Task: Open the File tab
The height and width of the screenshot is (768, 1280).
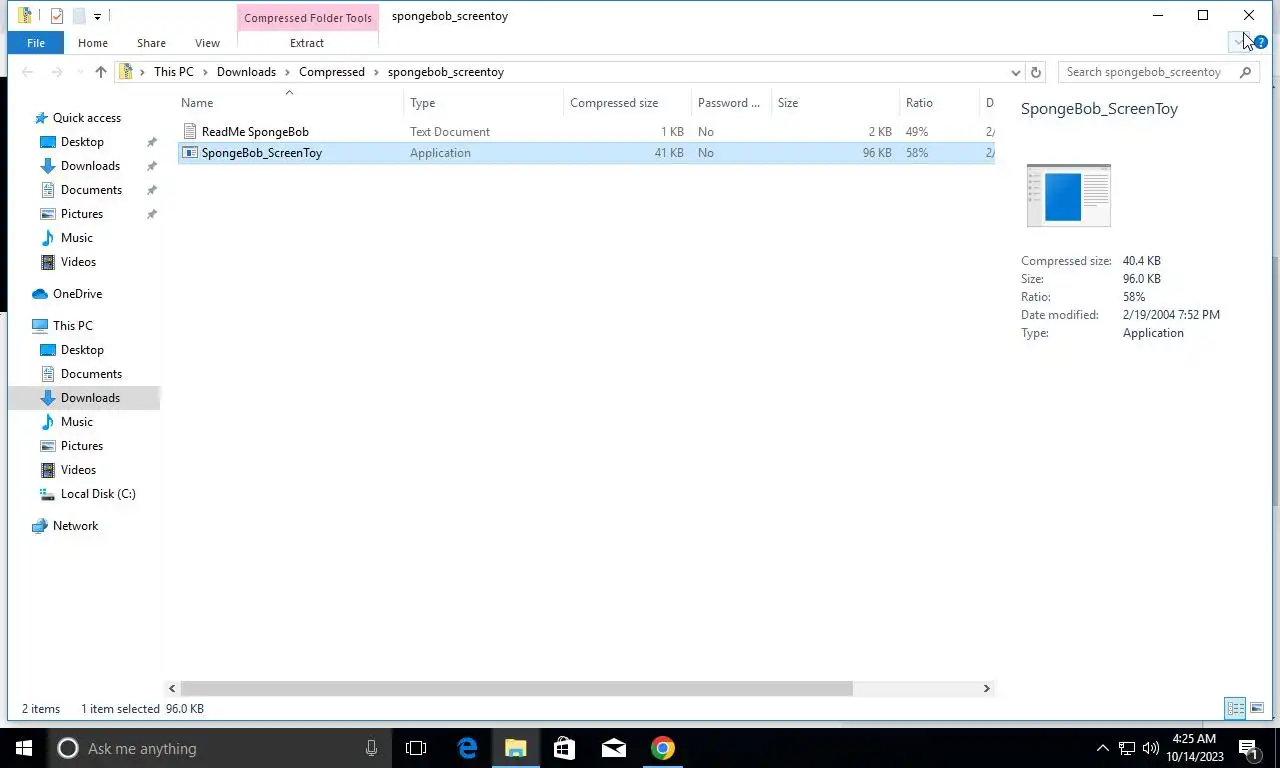Action: (x=36, y=43)
